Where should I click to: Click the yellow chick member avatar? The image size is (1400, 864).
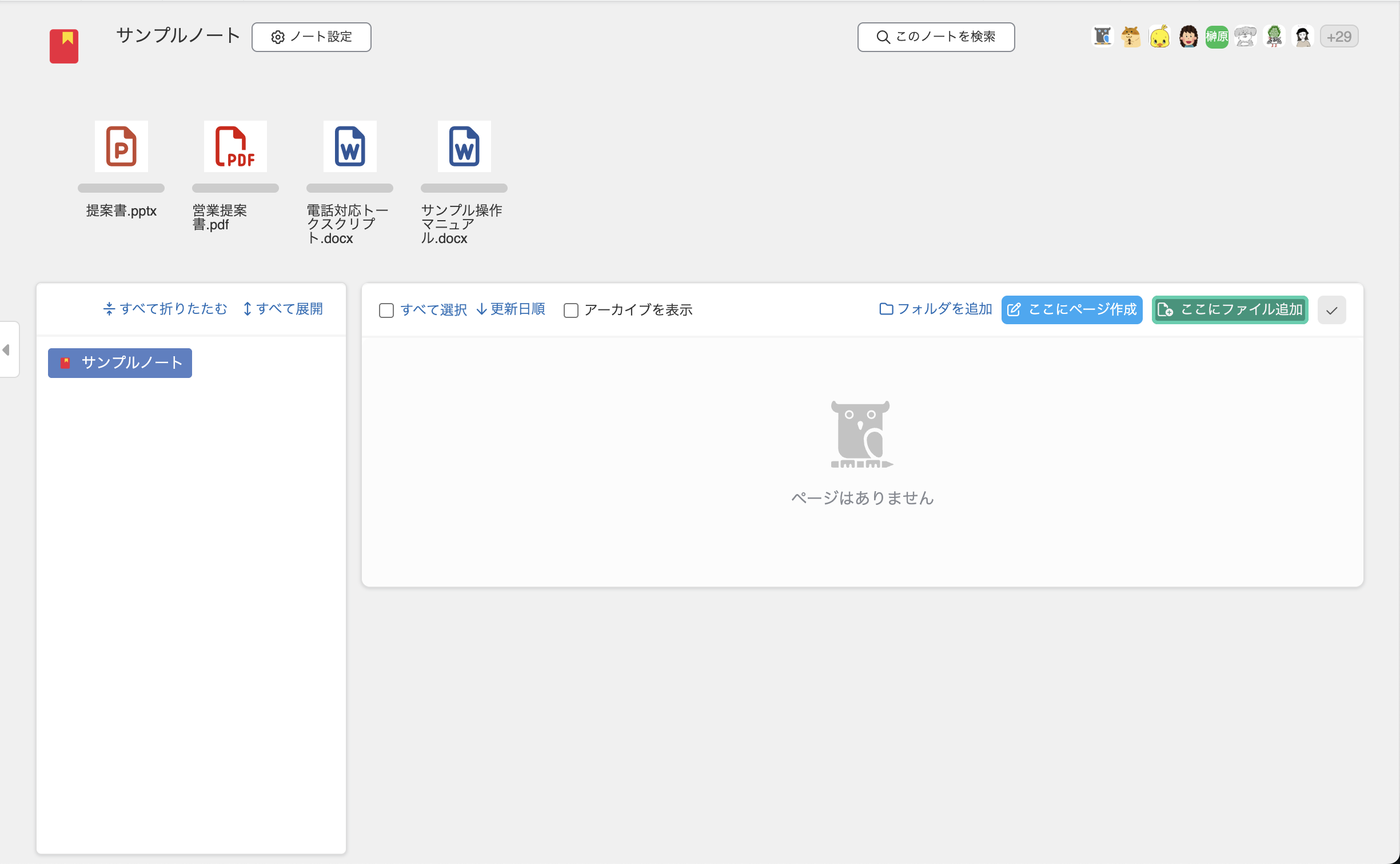[x=1159, y=37]
